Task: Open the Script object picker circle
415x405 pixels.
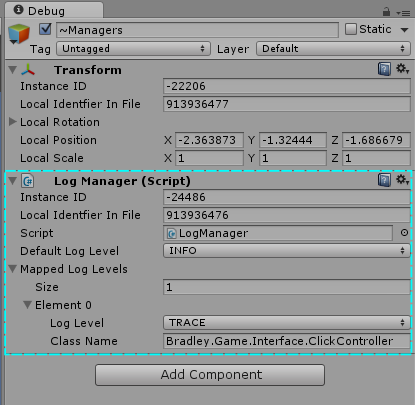Action: click(404, 233)
